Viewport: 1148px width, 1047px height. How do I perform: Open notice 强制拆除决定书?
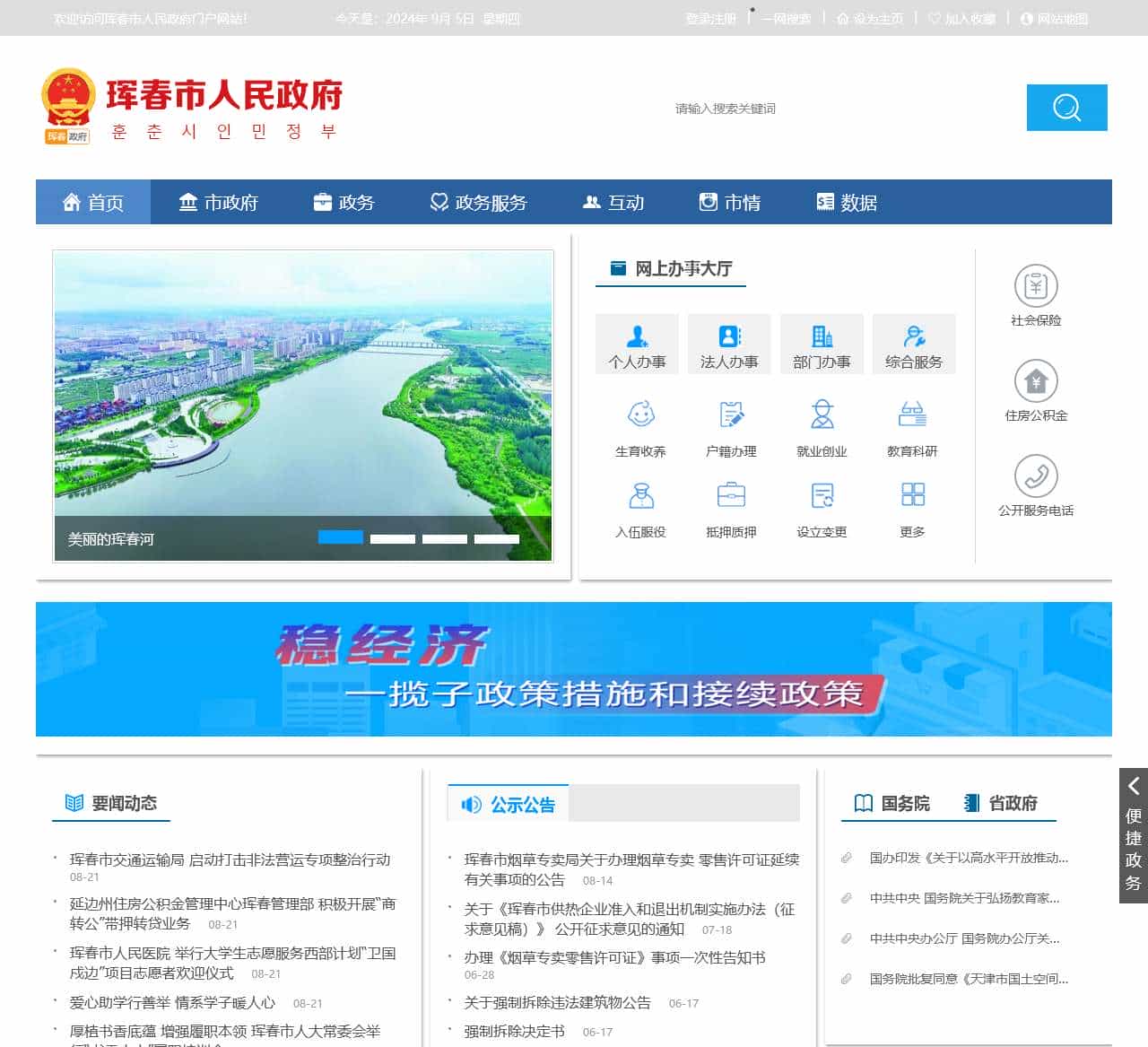tap(515, 1032)
